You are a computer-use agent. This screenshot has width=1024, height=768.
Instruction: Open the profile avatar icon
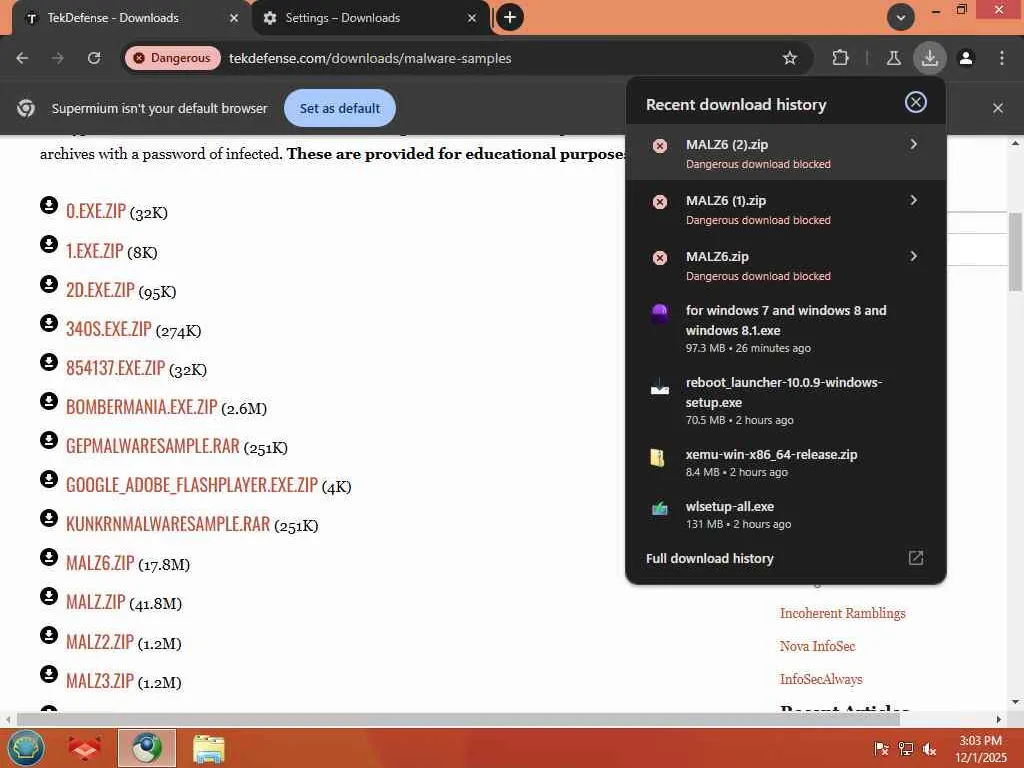click(x=966, y=58)
